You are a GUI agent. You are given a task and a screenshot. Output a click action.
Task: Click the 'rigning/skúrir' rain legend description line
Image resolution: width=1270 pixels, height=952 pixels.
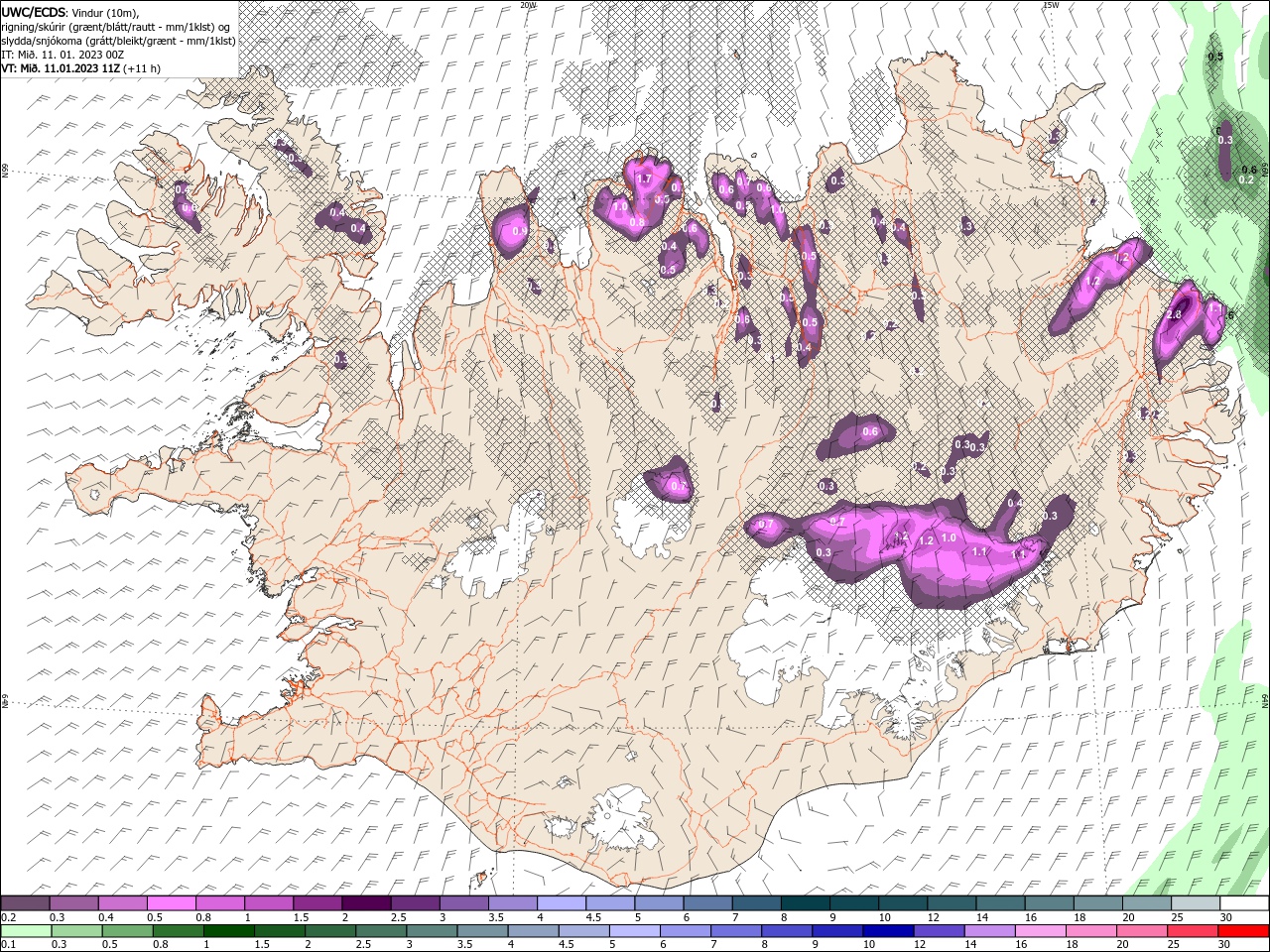coord(115,26)
